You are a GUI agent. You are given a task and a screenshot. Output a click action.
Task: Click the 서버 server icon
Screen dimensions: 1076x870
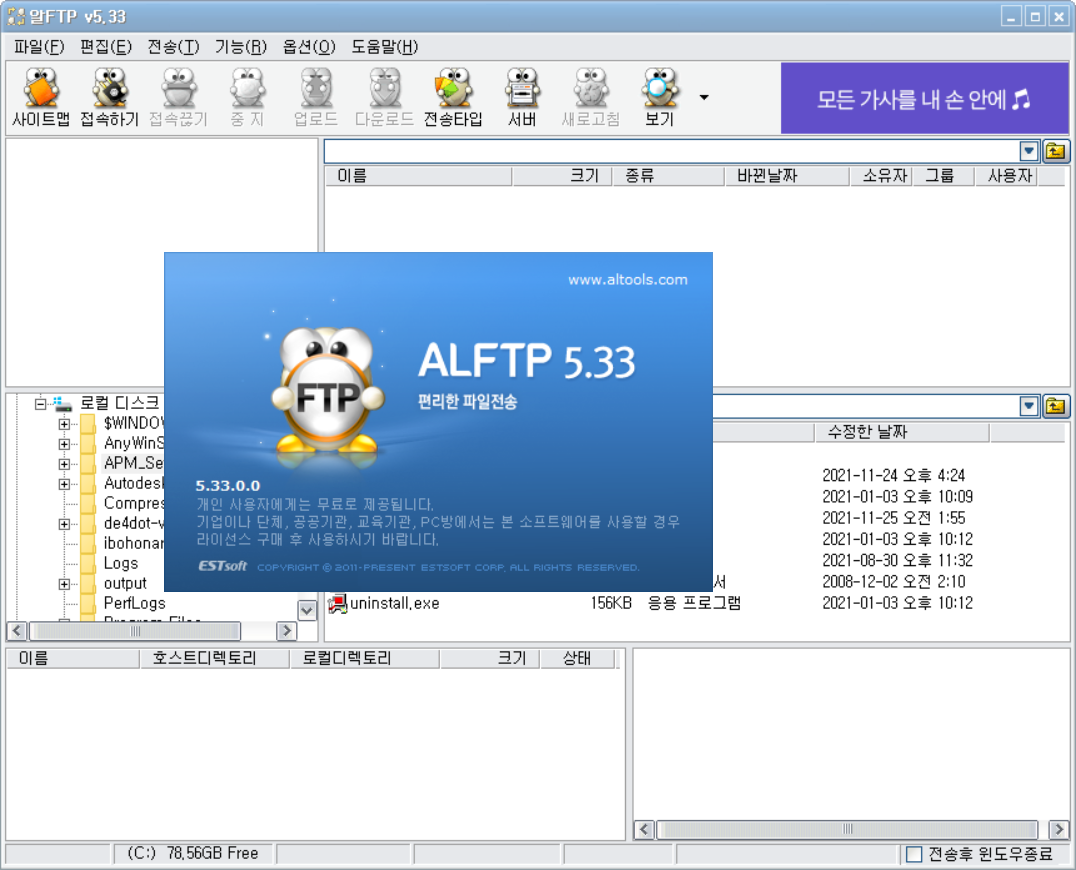[522, 97]
